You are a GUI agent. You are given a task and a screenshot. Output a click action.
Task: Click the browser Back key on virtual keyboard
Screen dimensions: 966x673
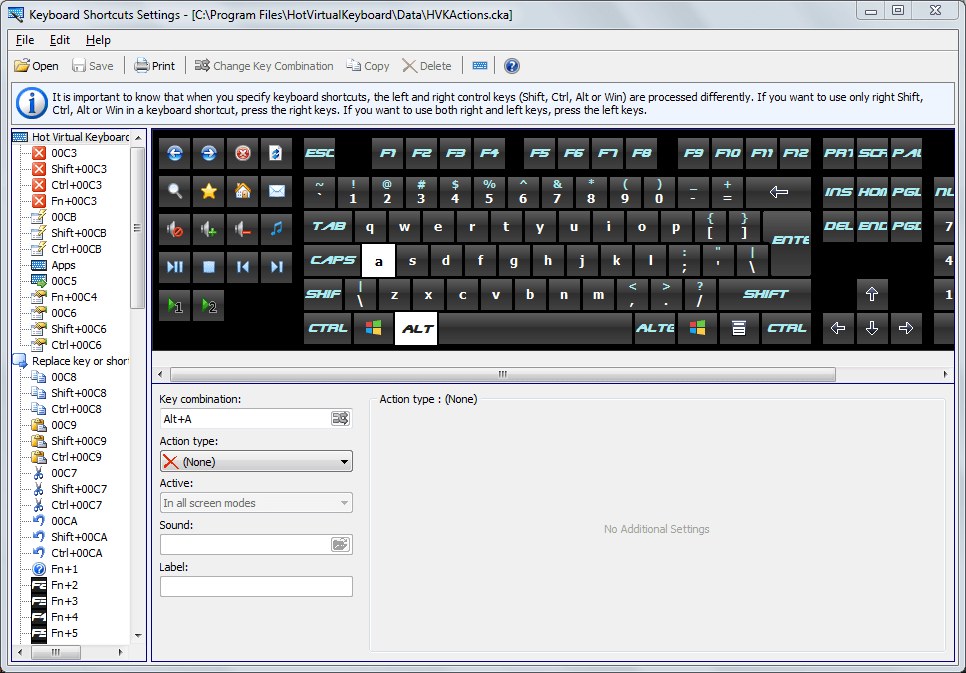point(175,153)
